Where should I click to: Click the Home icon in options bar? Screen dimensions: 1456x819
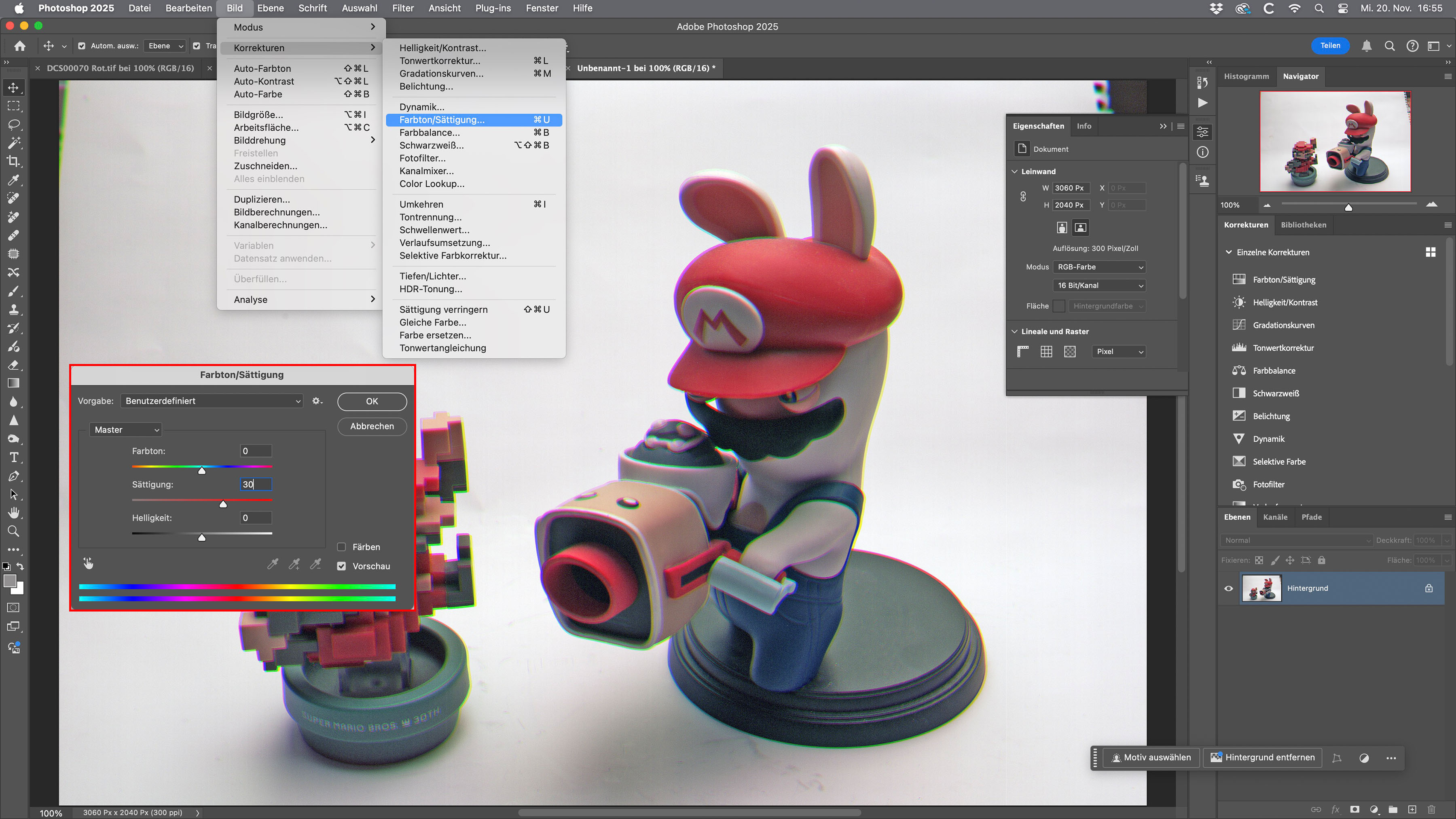(20, 46)
